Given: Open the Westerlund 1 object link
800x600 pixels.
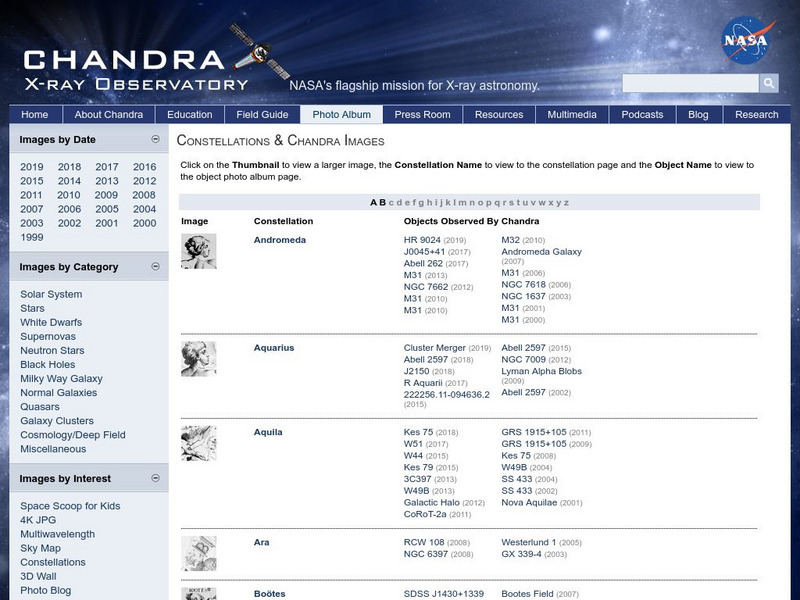Looking at the screenshot, I should click(529, 542).
